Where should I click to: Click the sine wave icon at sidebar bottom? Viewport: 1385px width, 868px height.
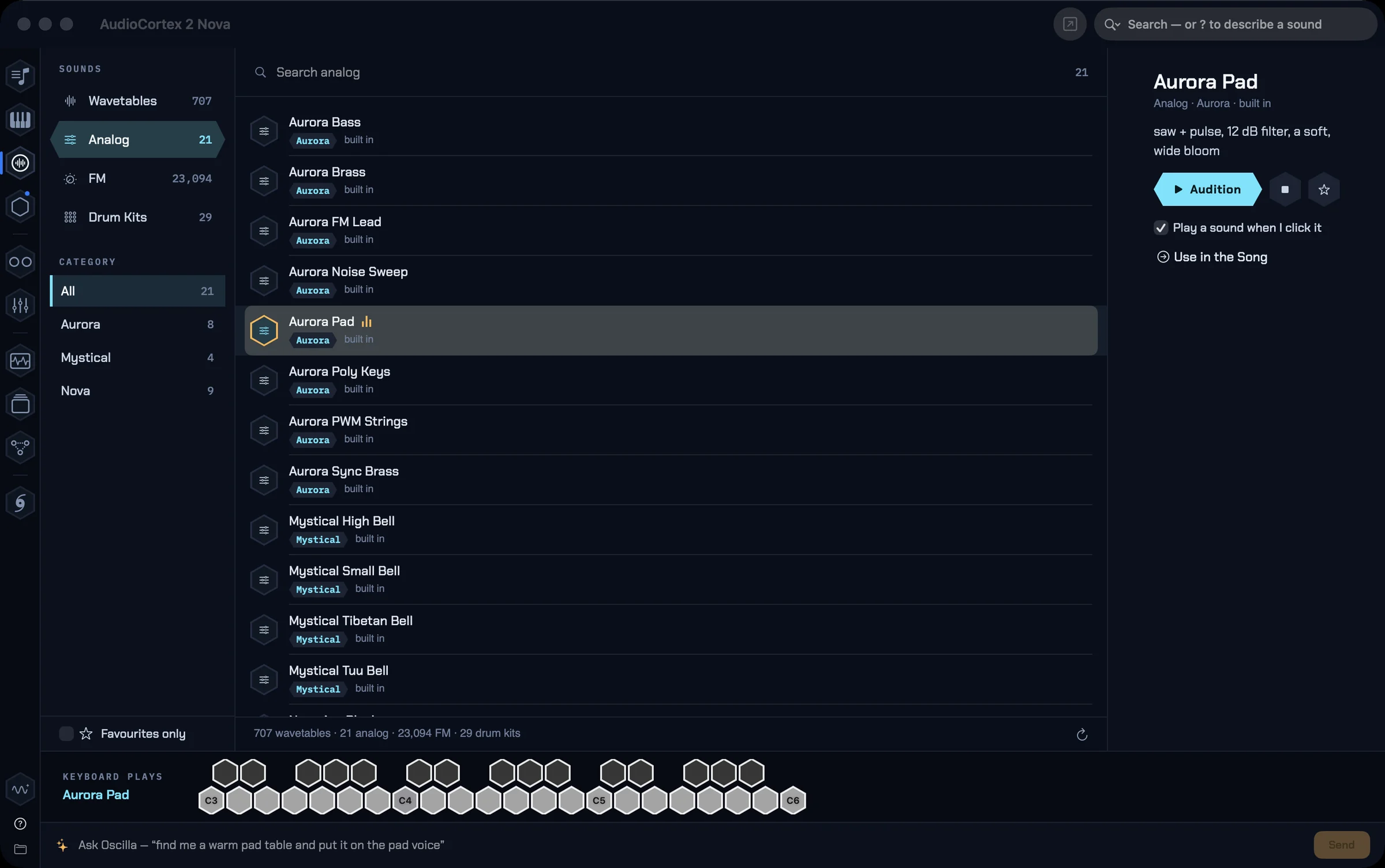20,789
